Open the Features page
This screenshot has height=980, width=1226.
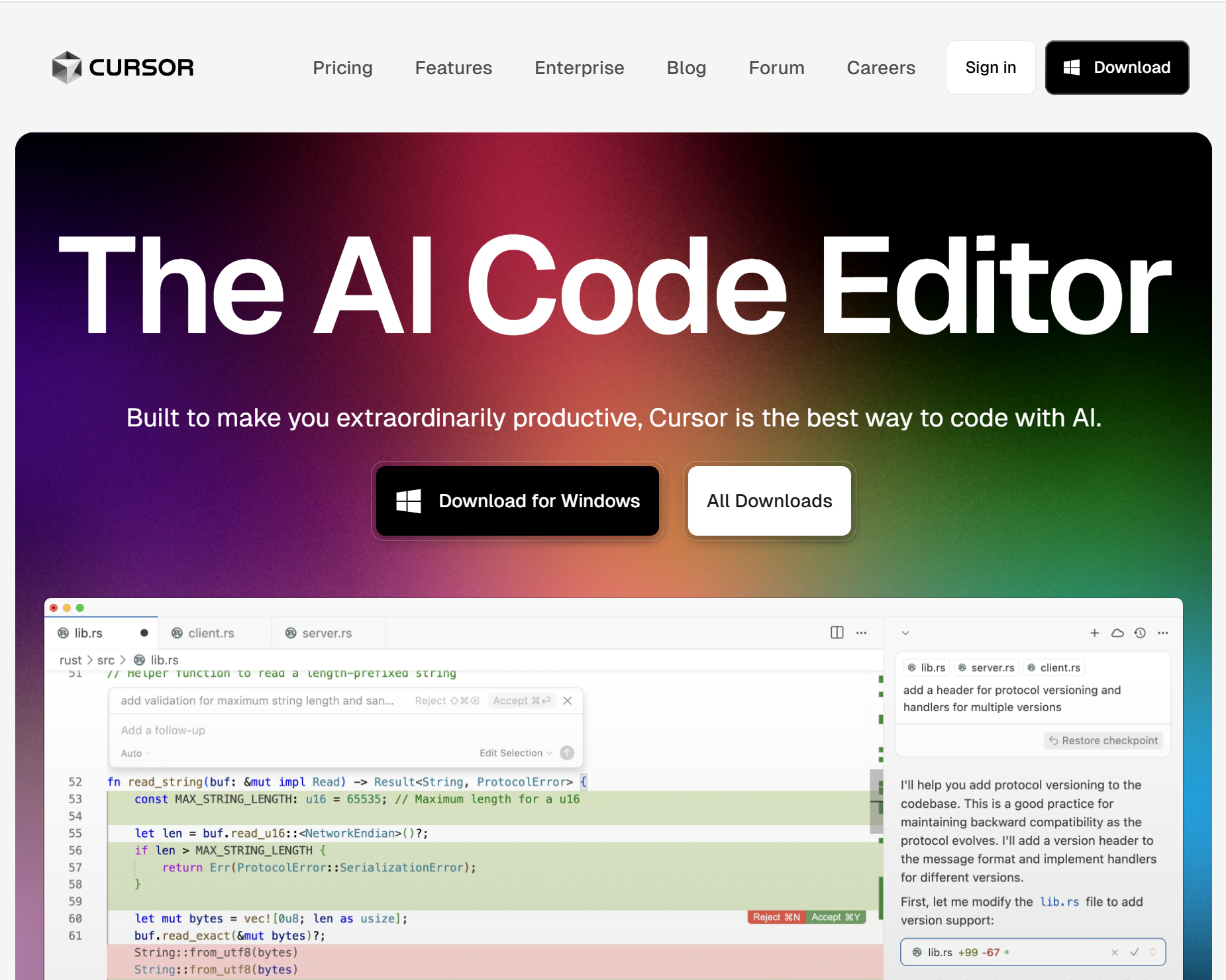[x=454, y=68]
